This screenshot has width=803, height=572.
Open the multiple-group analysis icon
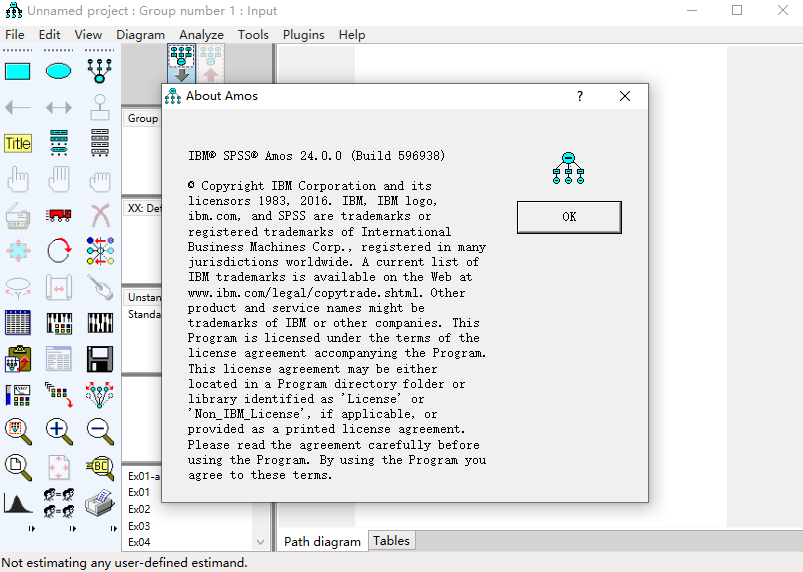pyautogui.click(x=58, y=503)
